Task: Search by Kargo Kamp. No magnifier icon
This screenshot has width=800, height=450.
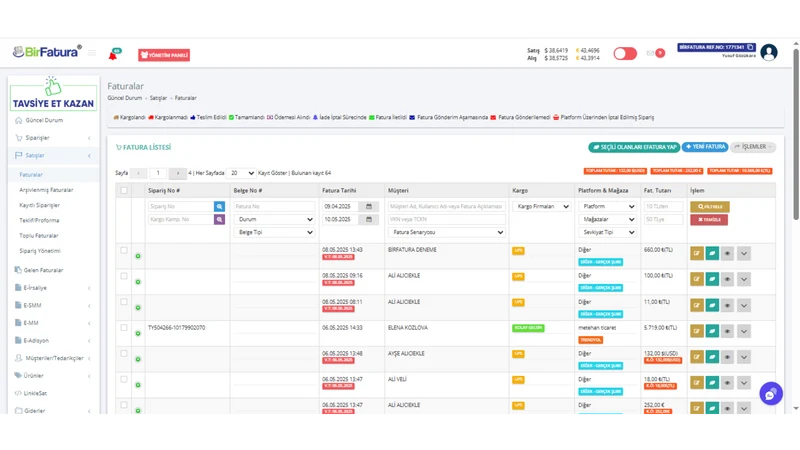Action: (x=219, y=219)
